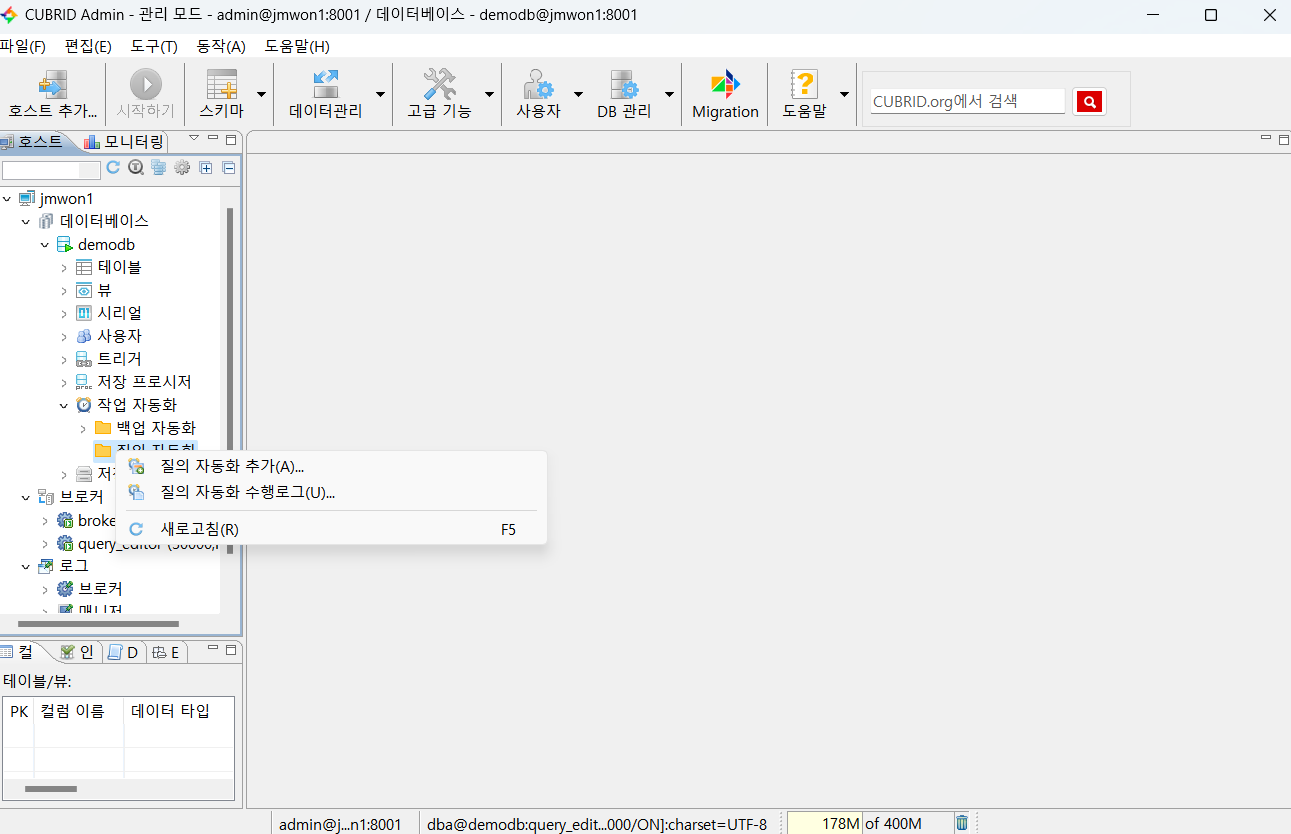Open the 도구(T) menu
Viewport: 1291px width, 834px height.
(154, 47)
